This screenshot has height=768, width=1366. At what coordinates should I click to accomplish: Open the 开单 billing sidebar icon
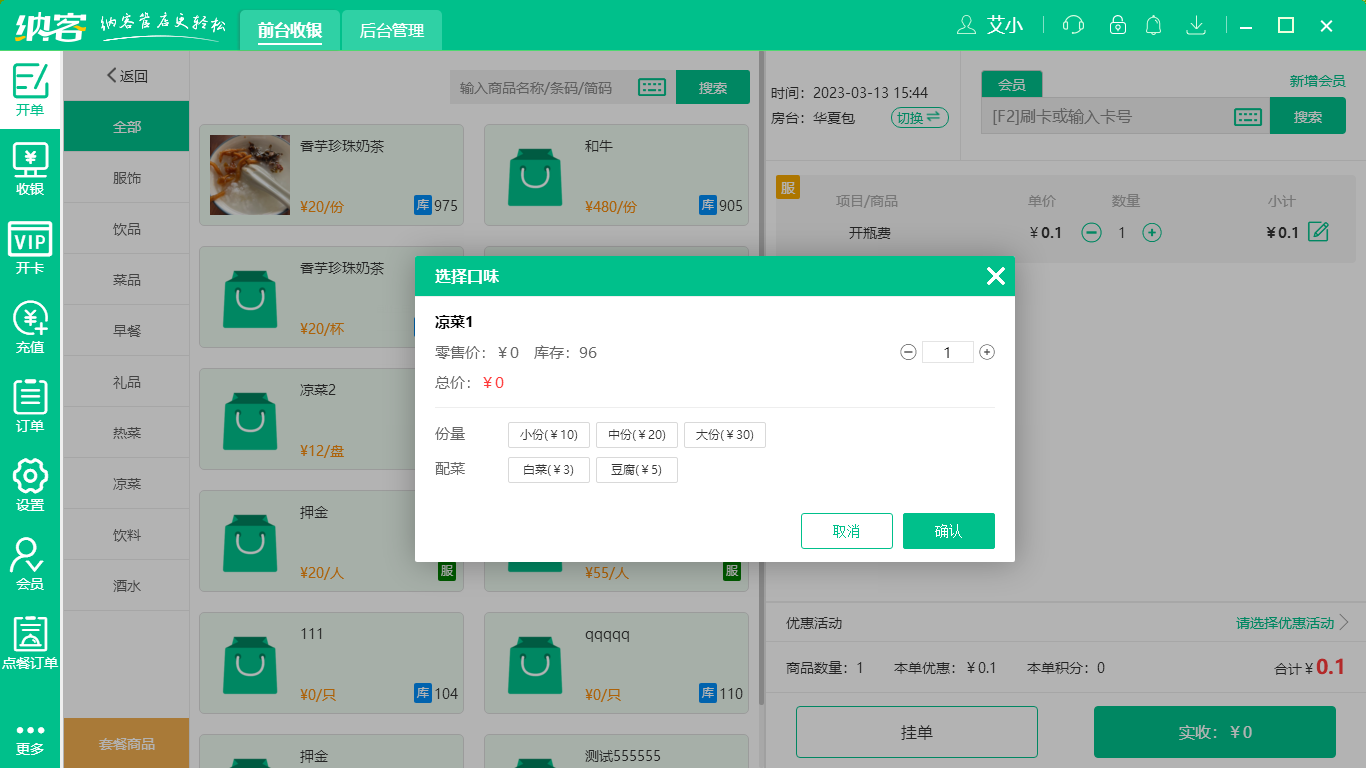coord(30,90)
